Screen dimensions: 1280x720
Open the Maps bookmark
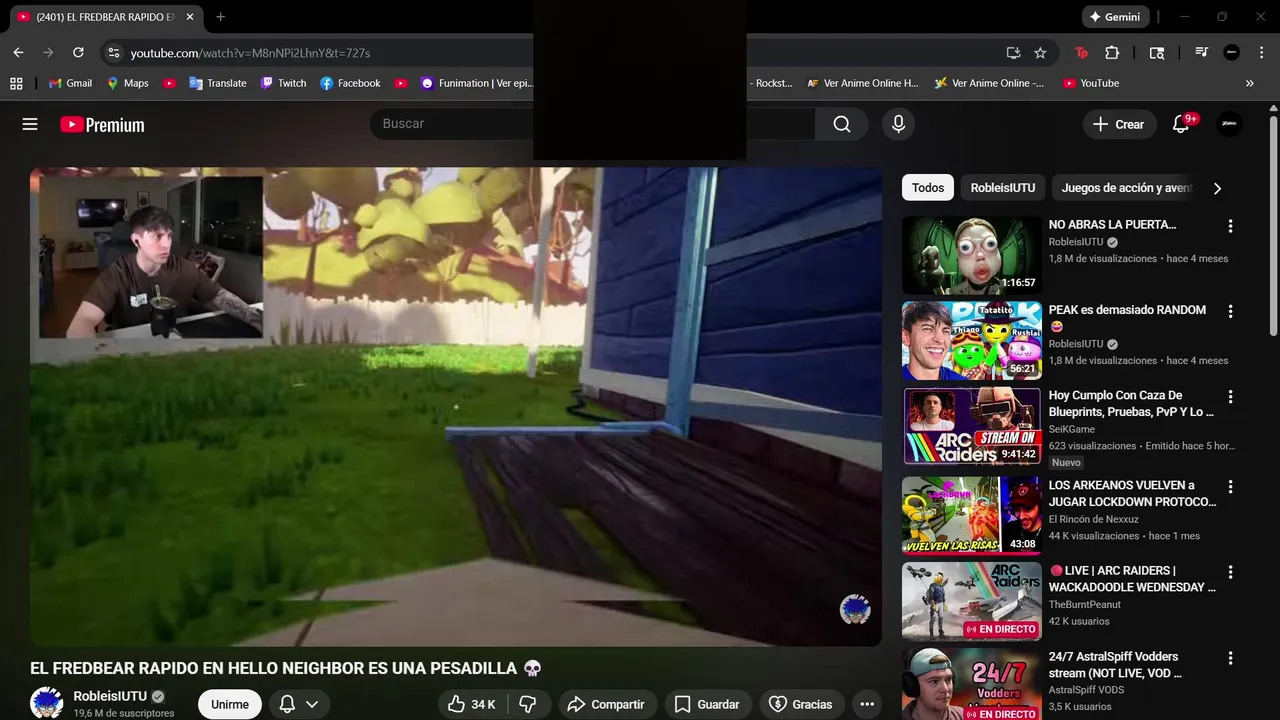[128, 83]
